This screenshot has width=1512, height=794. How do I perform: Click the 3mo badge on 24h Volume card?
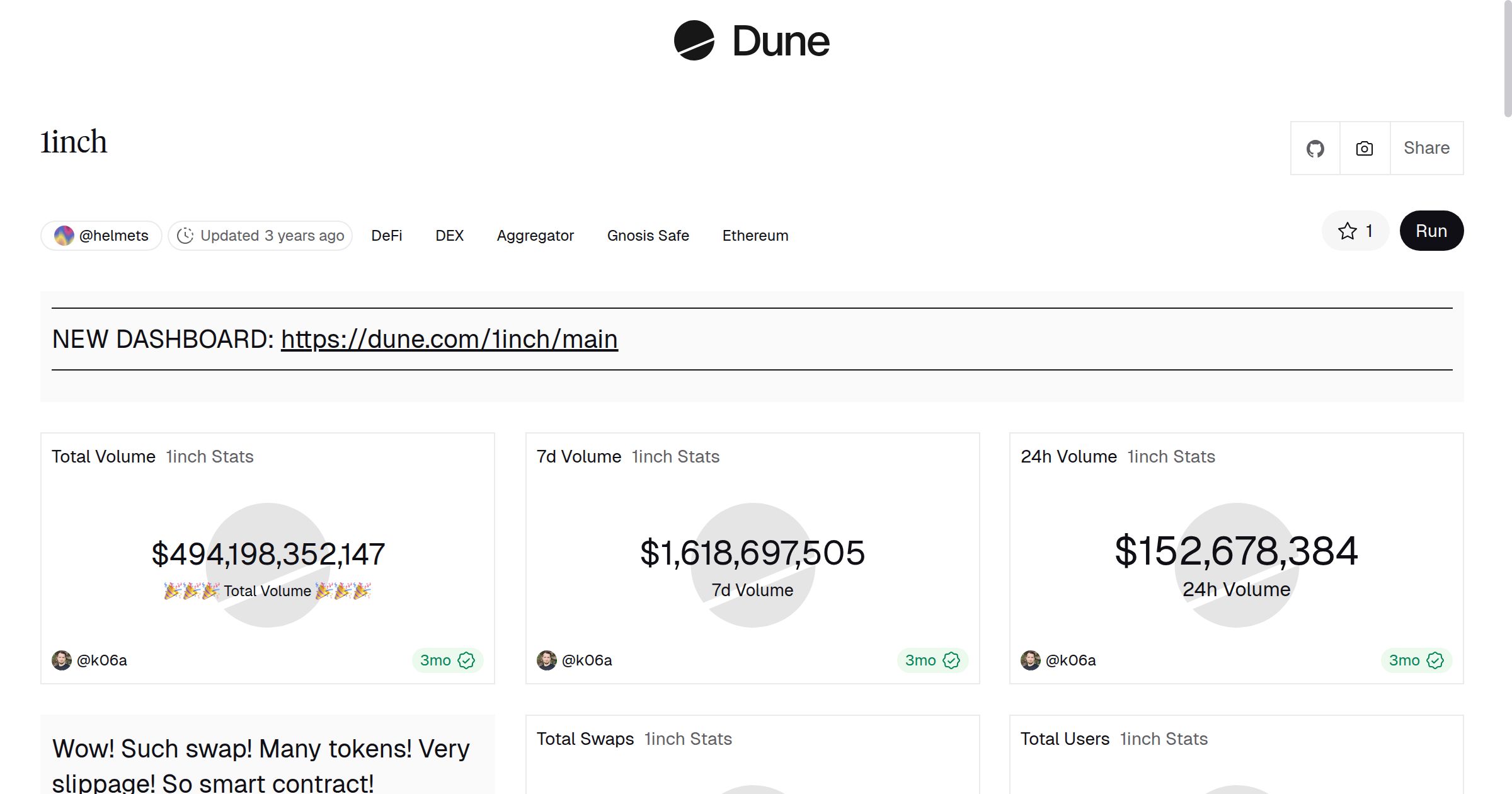(1416, 660)
